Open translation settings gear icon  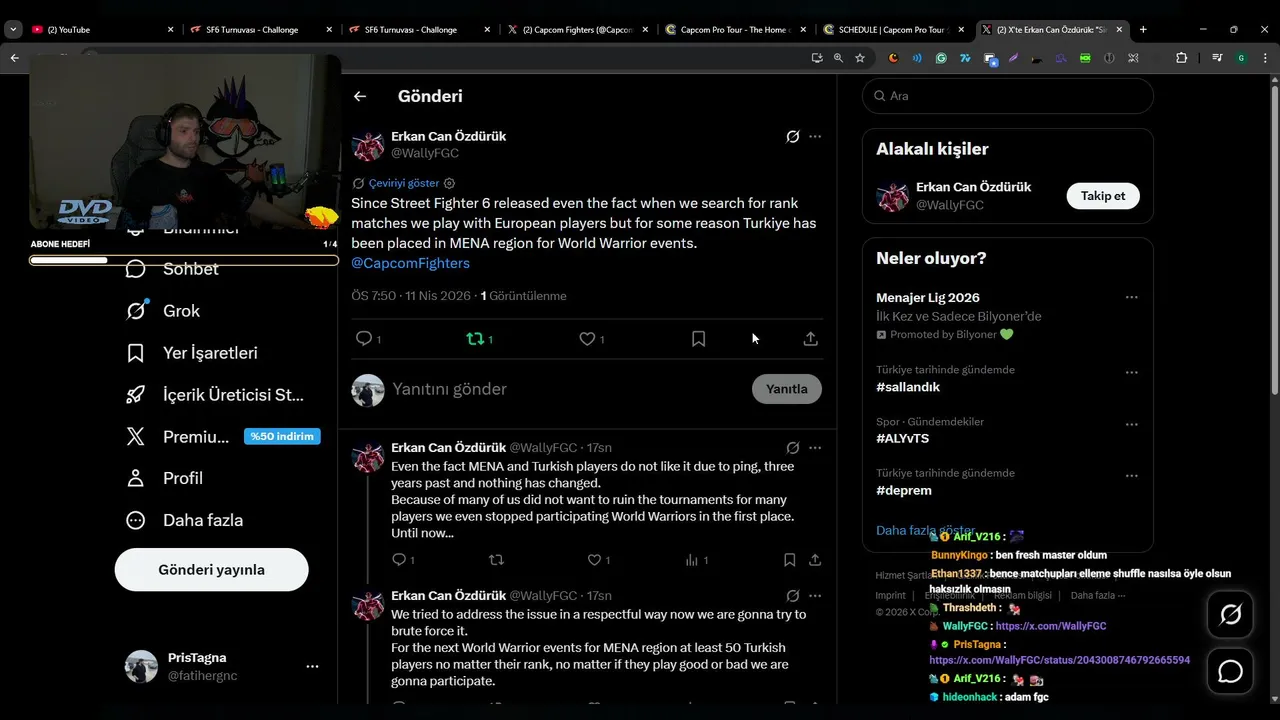tap(449, 183)
